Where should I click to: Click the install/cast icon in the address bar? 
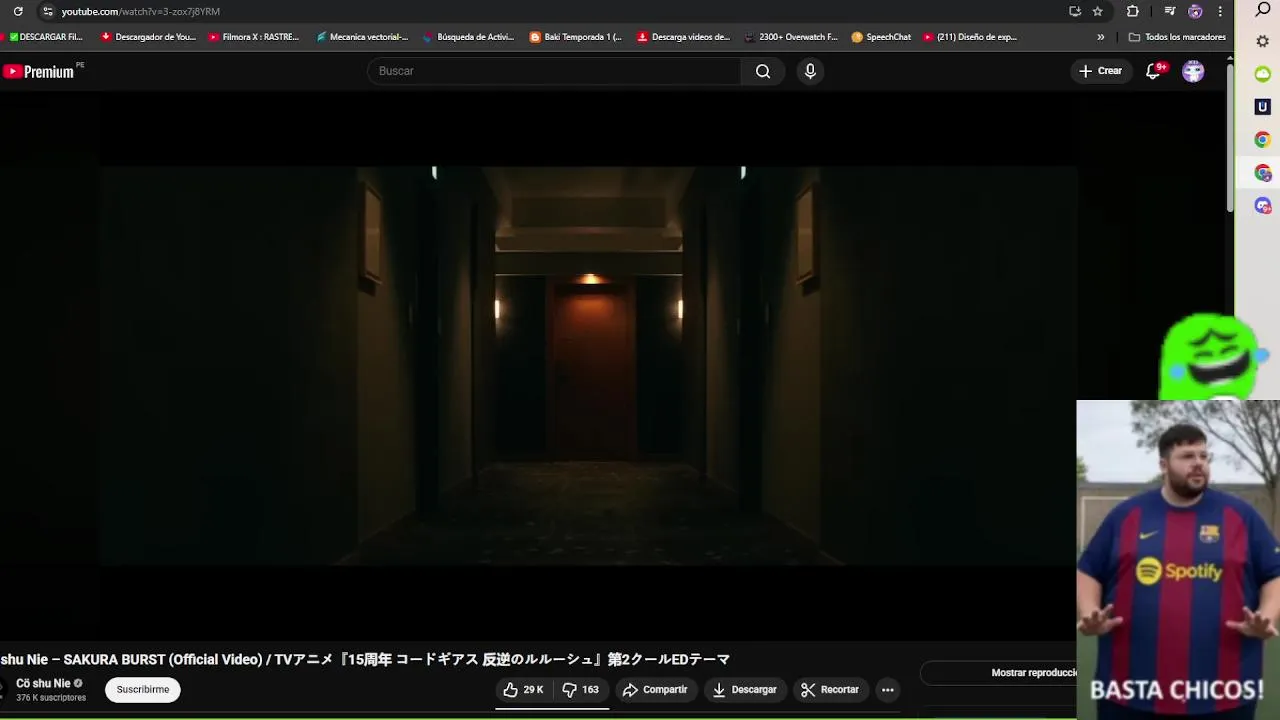click(x=1075, y=11)
